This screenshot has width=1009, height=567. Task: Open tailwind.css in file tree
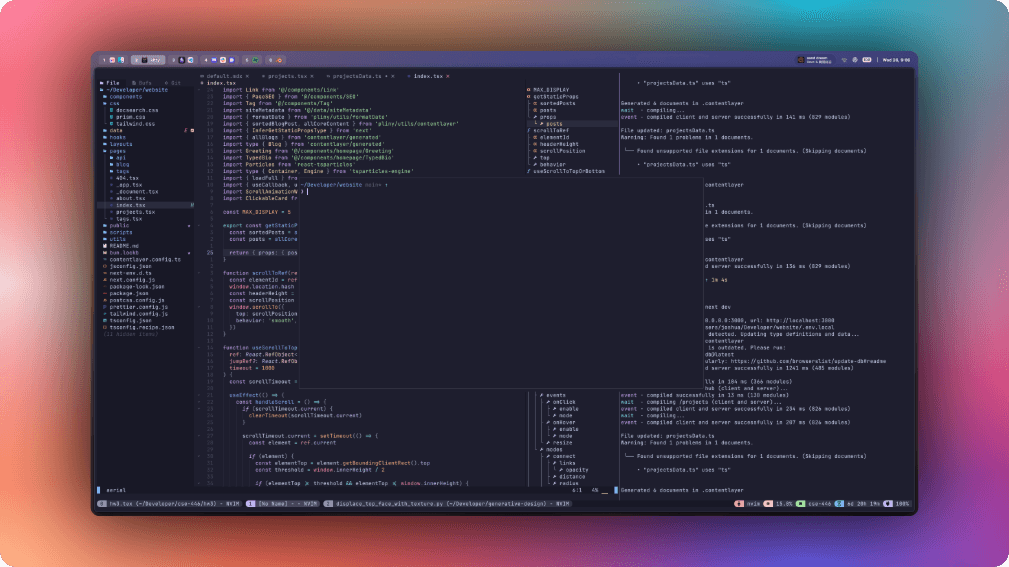click(x=135, y=124)
